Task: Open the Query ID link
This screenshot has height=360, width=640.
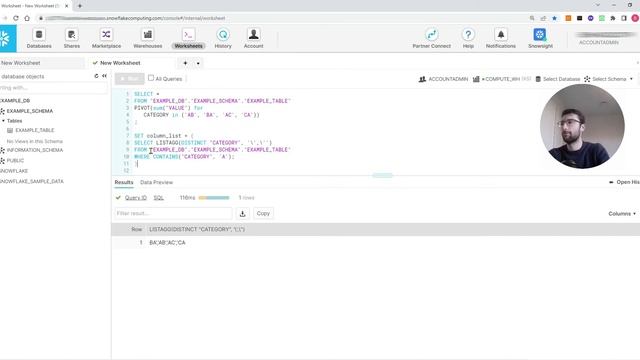Action: click(x=136, y=198)
